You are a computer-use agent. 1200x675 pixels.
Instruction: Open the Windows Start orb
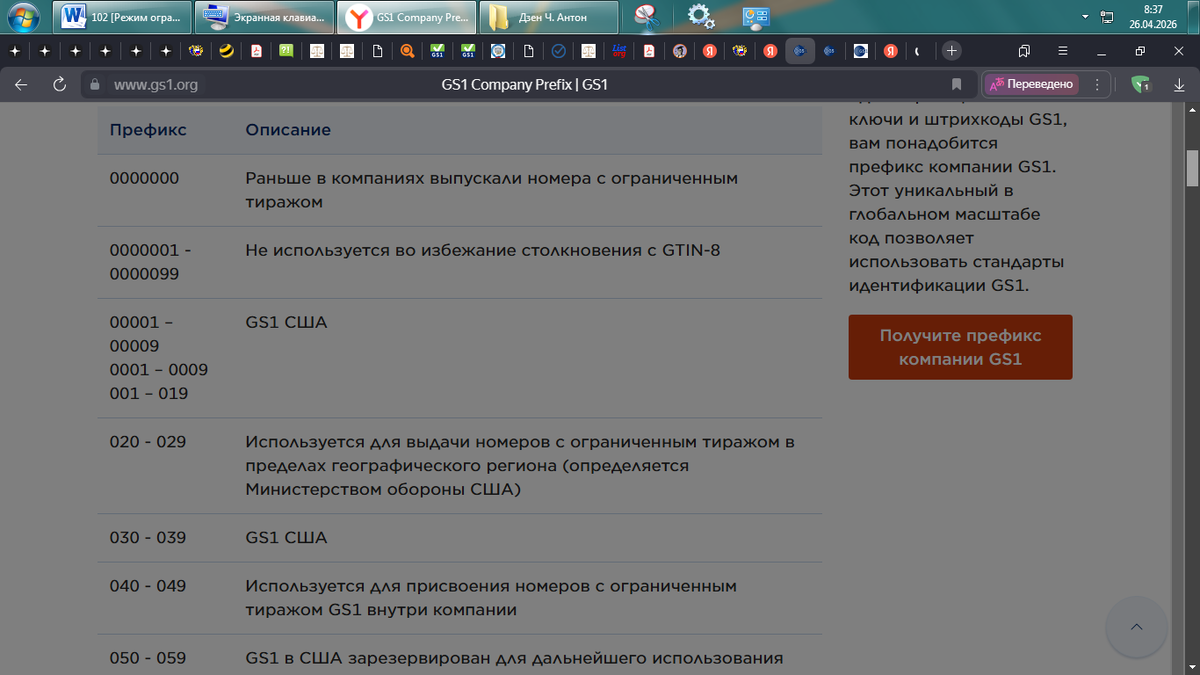pos(24,17)
